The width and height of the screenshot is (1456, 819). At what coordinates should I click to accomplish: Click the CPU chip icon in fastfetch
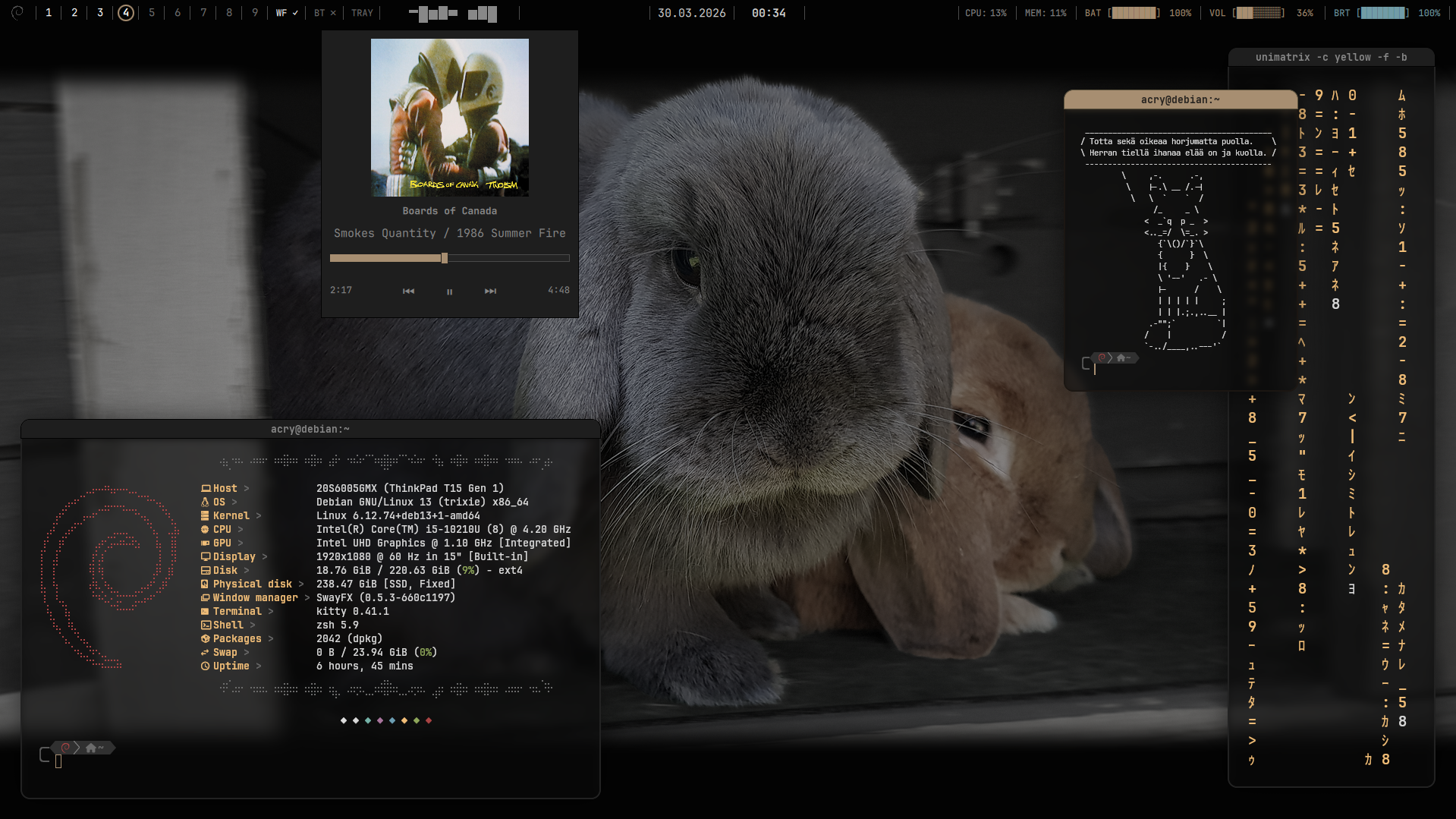[x=205, y=529]
